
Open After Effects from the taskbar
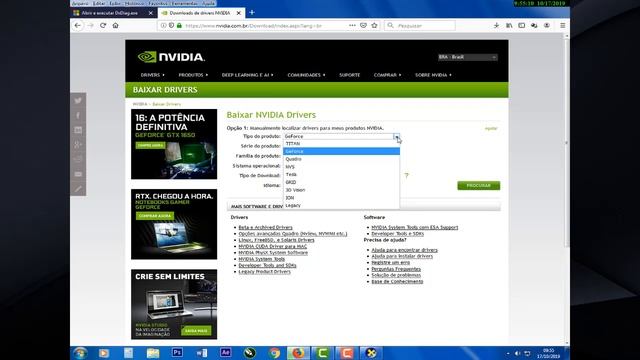pyautogui.click(x=225, y=353)
